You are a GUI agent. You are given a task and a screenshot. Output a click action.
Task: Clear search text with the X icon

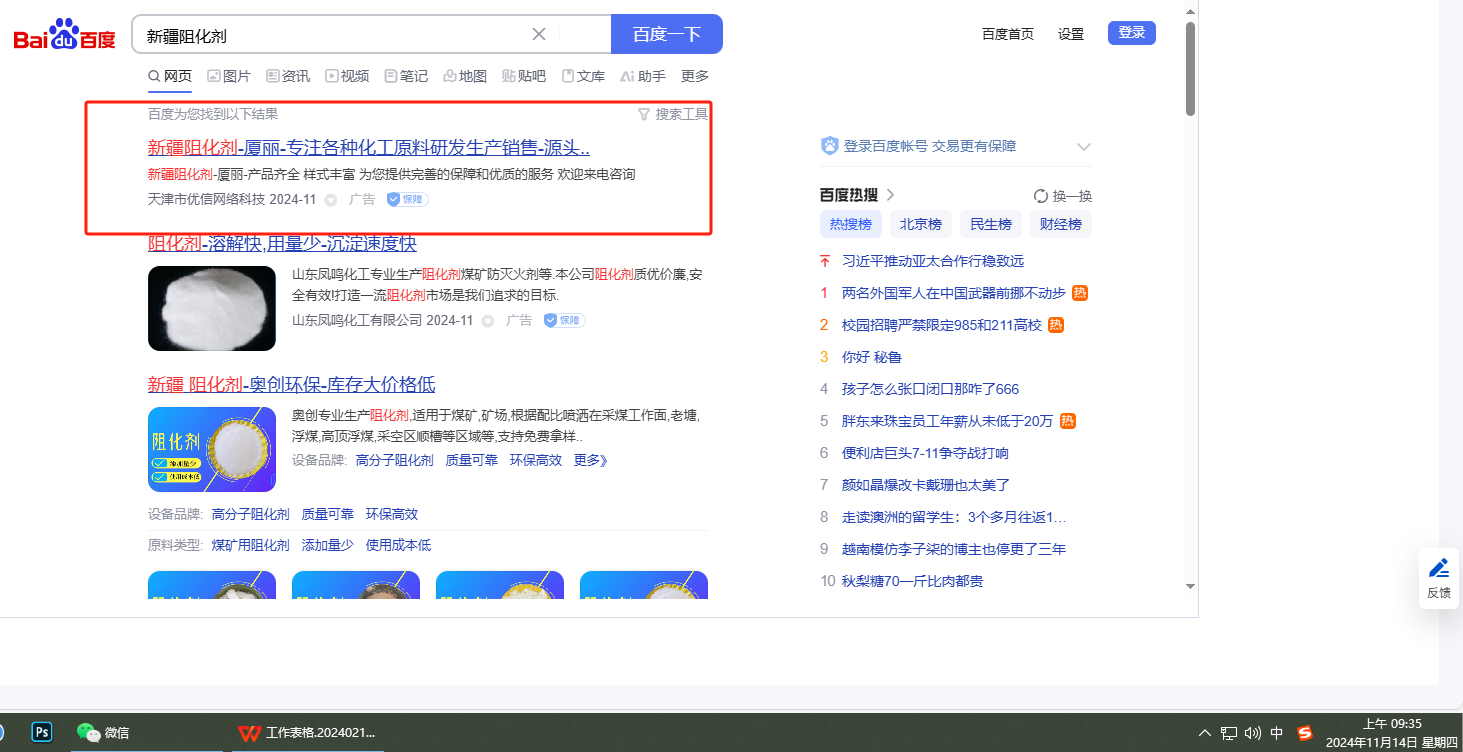539,34
